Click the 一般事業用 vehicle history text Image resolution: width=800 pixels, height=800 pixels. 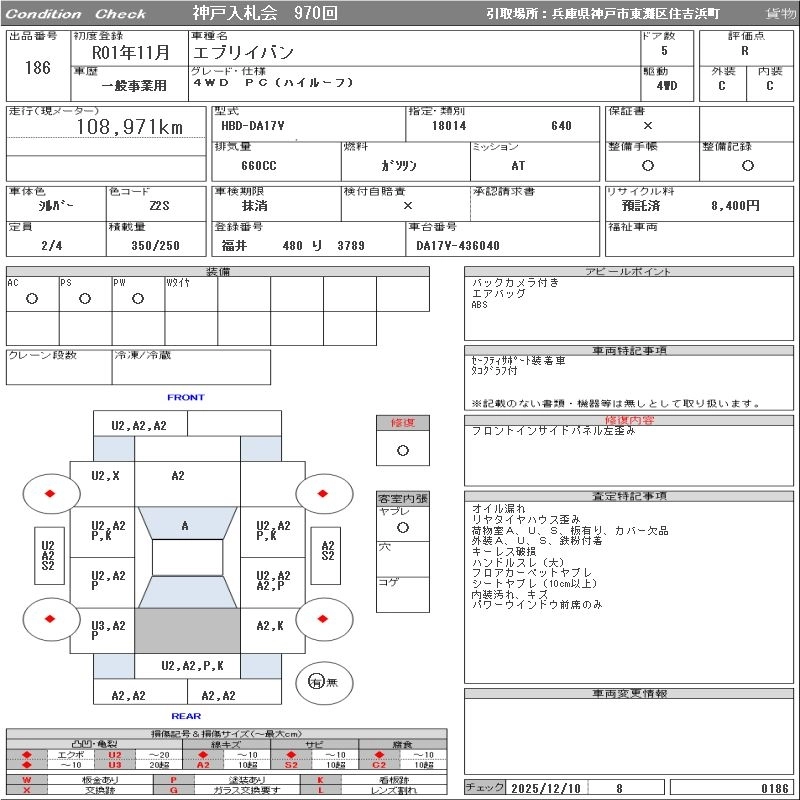(x=134, y=86)
